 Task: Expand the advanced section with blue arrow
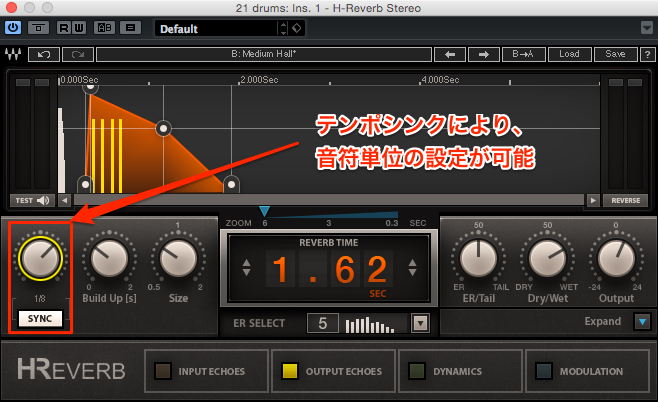642,322
